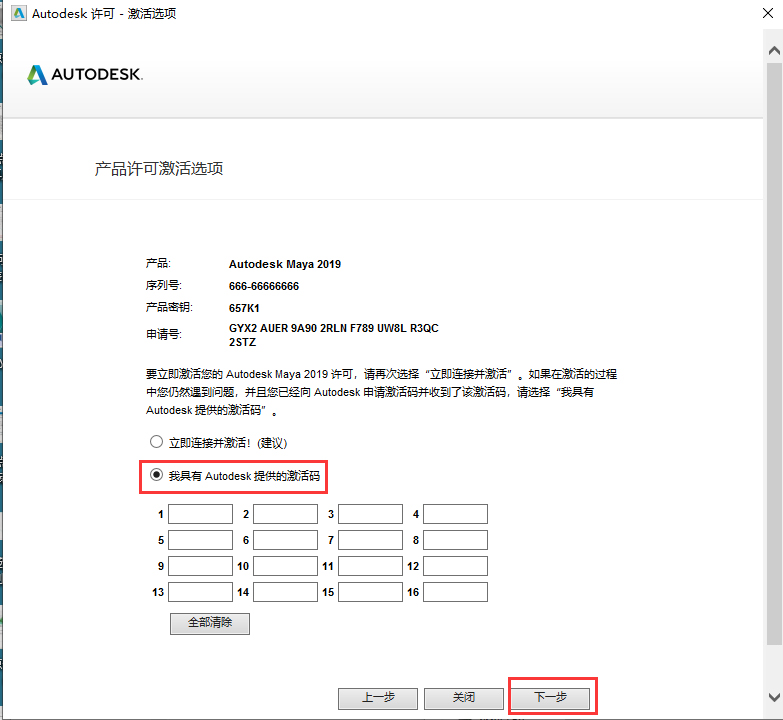Click activation code field 15
This screenshot has width=783, height=720.
click(x=370, y=592)
